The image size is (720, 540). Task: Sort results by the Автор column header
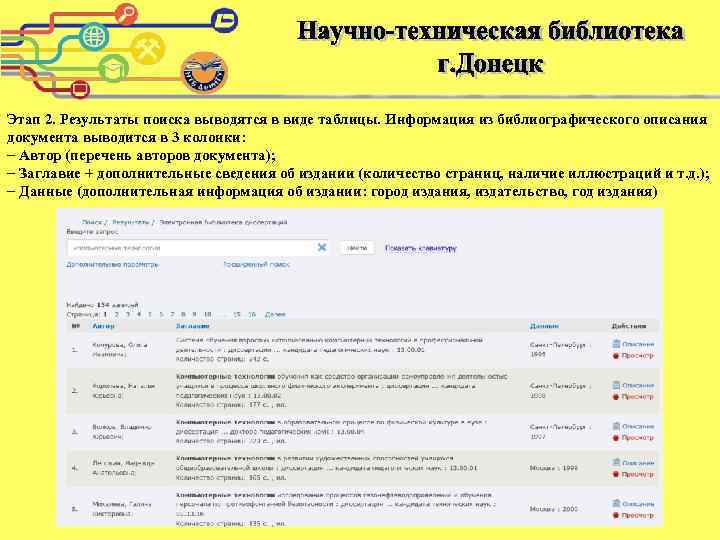pos(103,326)
